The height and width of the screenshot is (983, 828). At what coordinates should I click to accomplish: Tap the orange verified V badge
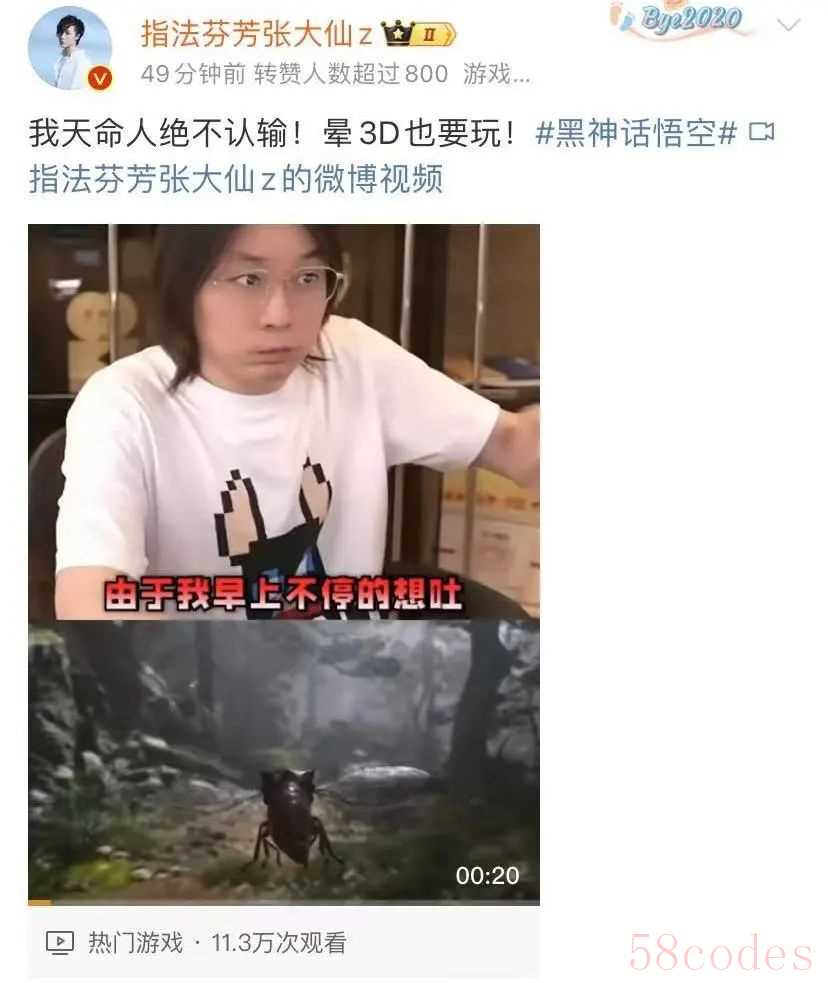coord(99,78)
